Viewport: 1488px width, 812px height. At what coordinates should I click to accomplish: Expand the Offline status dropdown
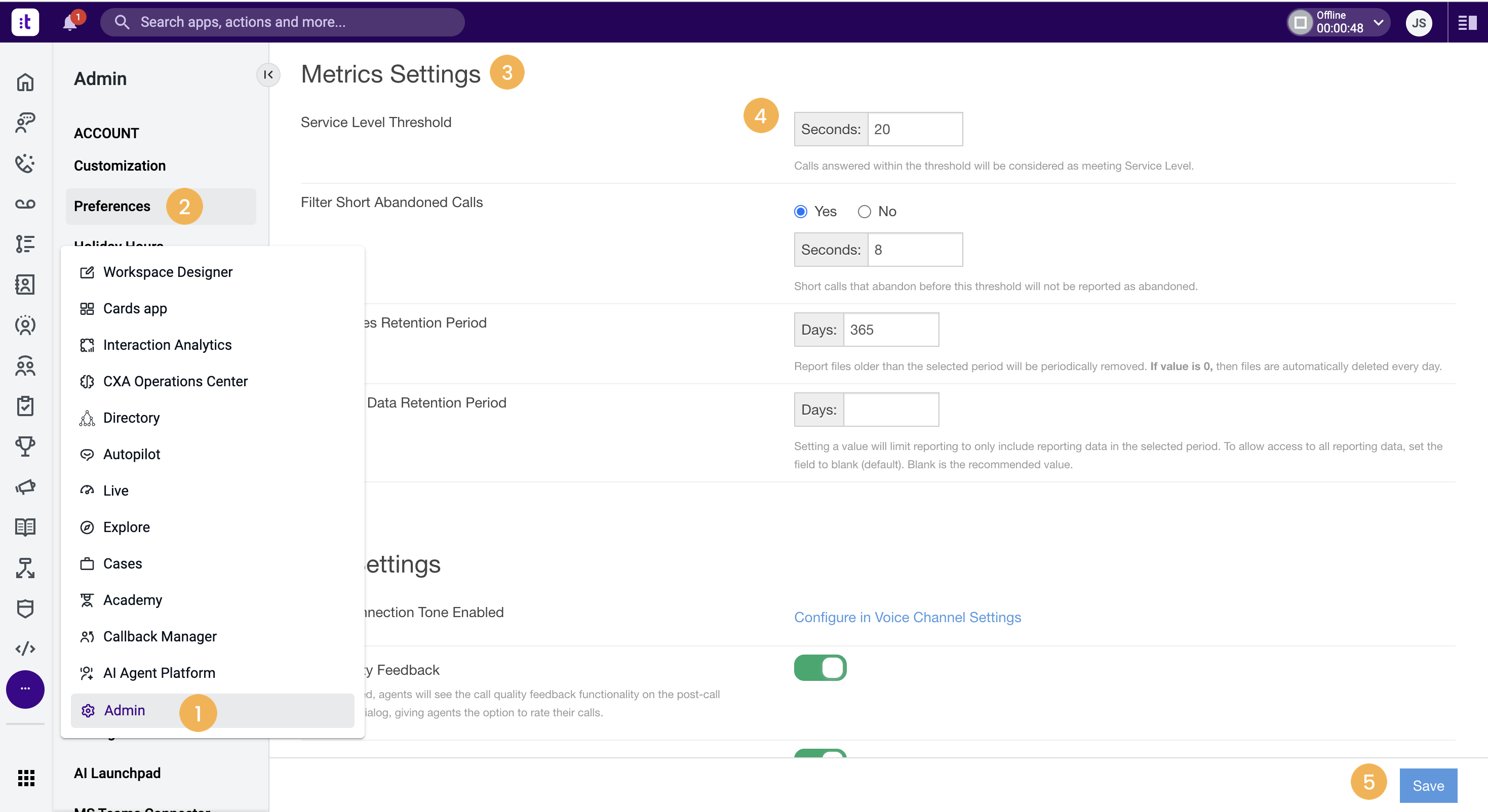(1379, 22)
